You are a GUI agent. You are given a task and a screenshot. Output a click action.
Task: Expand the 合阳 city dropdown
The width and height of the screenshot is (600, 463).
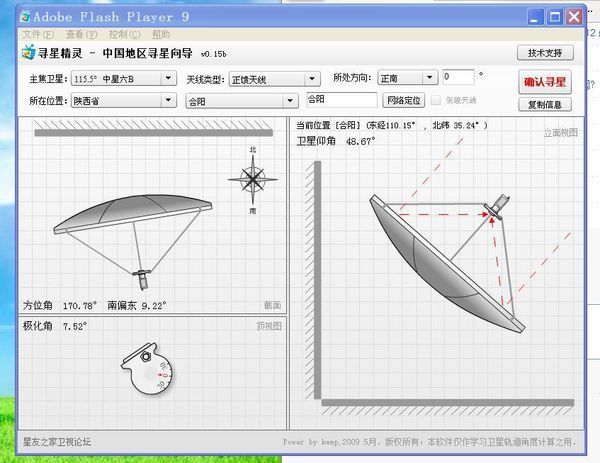(x=242, y=101)
